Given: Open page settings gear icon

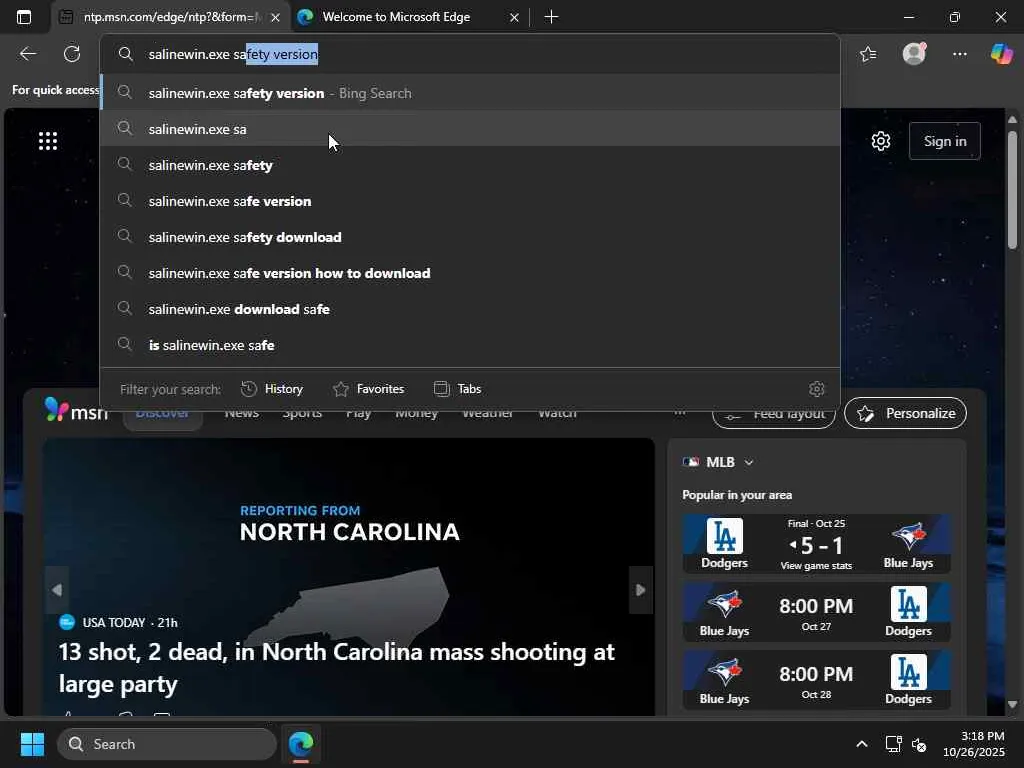Looking at the screenshot, I should pos(881,141).
